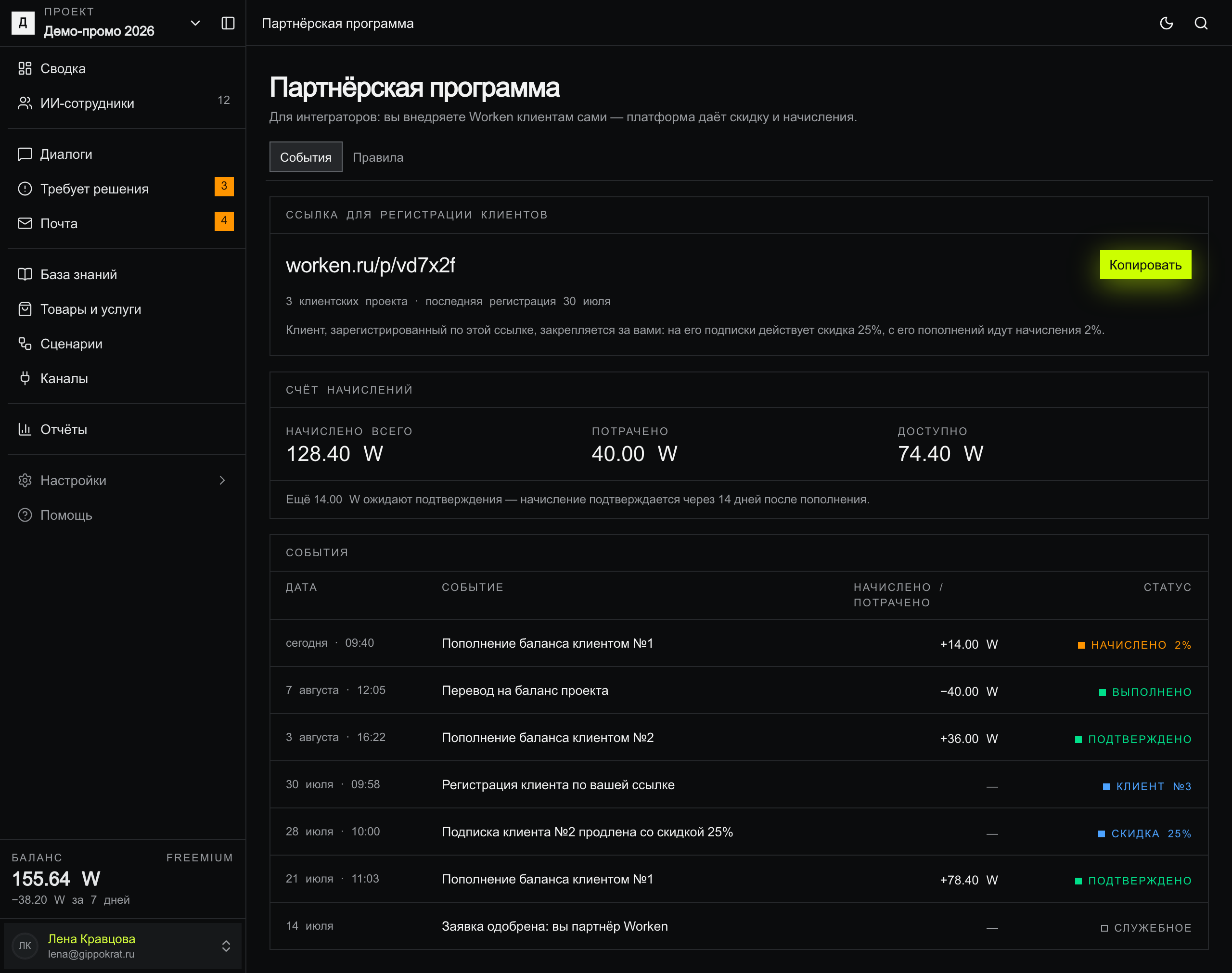Click the Сценарии flow icon

pos(25,344)
